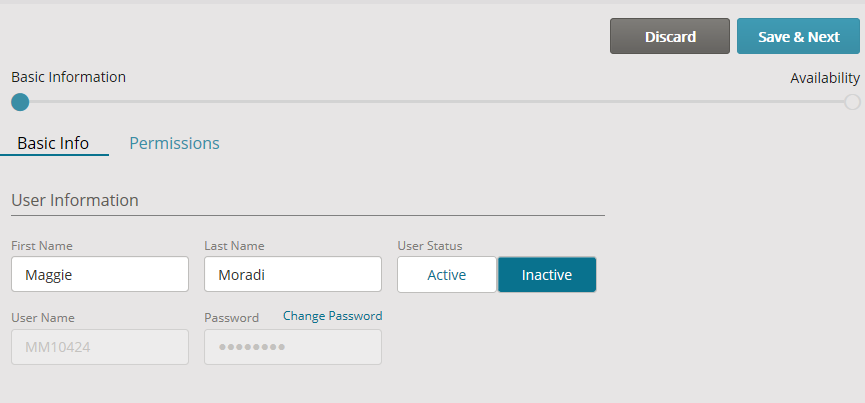
Task: Click the User Status label
Action: point(430,246)
